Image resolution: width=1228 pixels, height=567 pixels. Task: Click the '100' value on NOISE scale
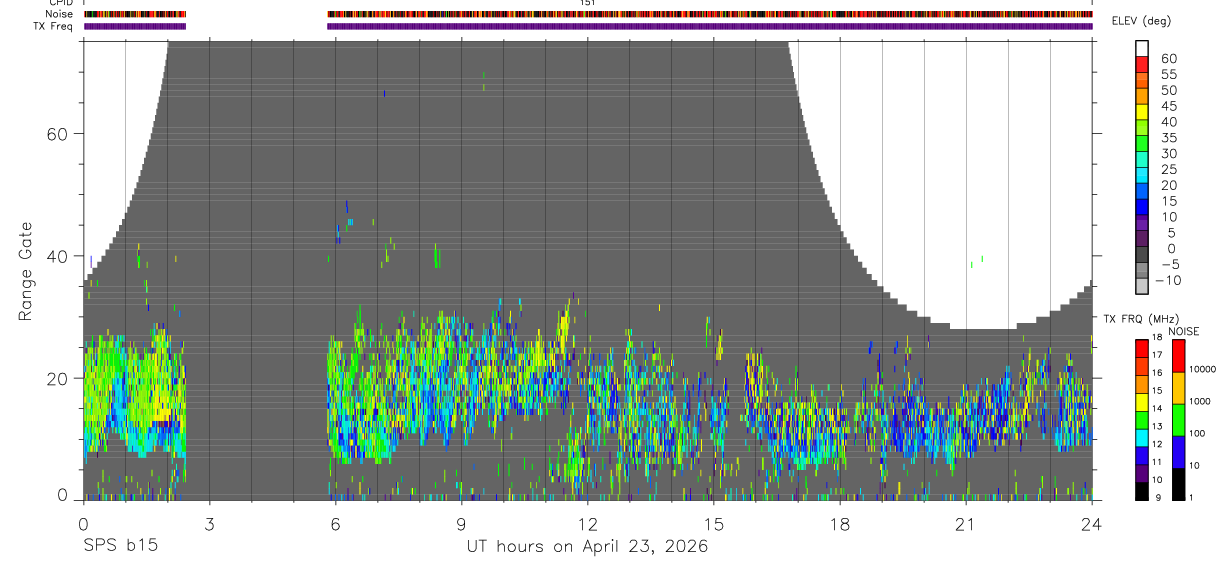(1198, 433)
